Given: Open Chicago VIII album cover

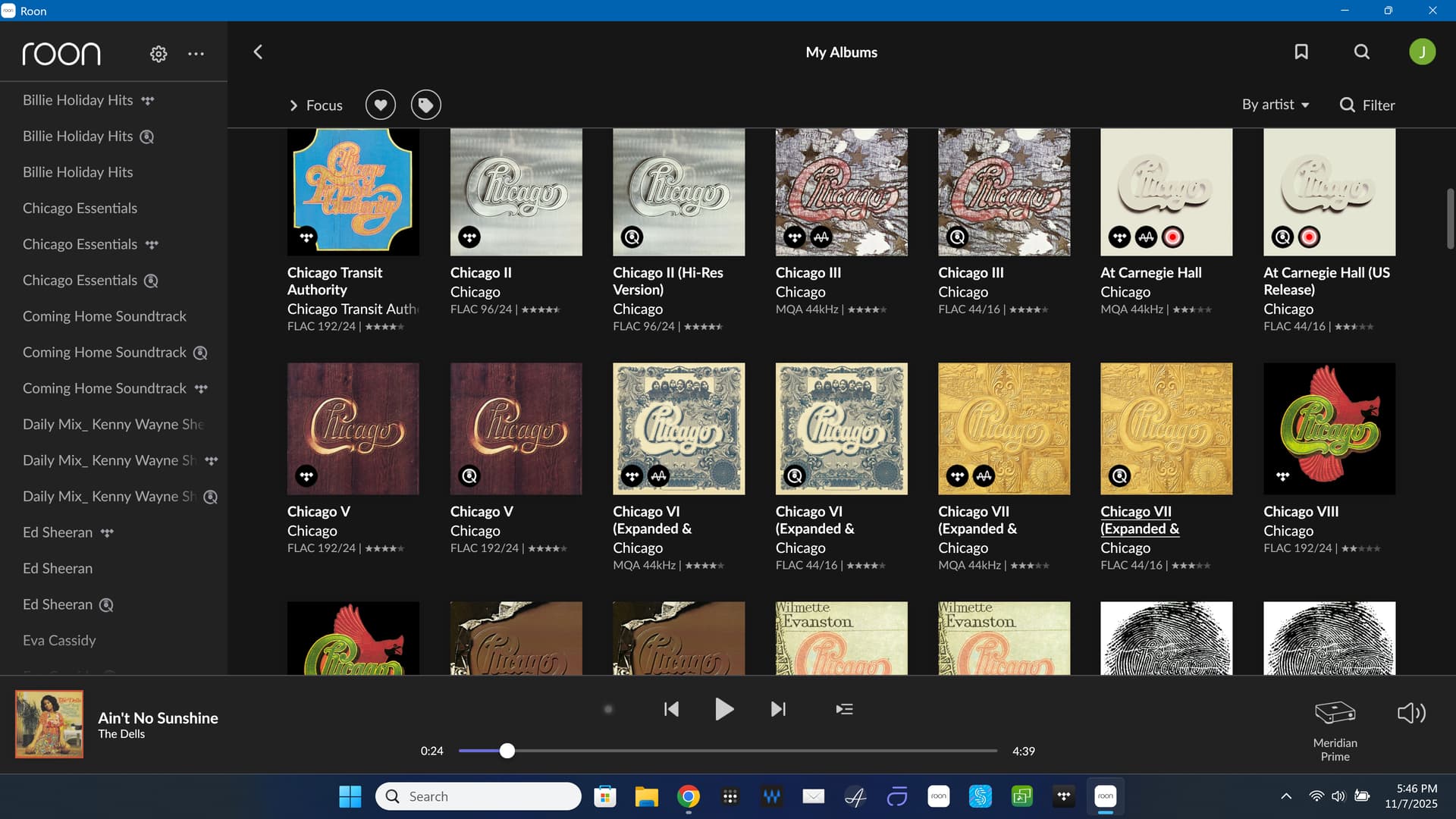Looking at the screenshot, I should 1329,428.
